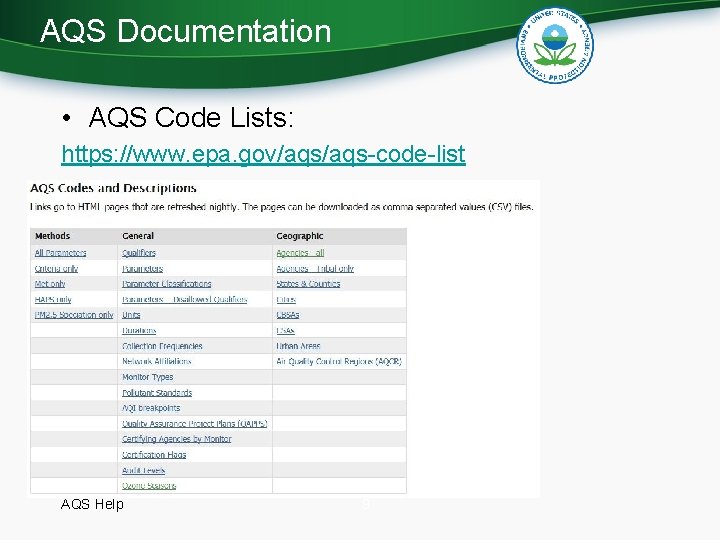Viewport: 720px width, 540px height.
Task: Open the CBSAs link
Action: (288, 315)
